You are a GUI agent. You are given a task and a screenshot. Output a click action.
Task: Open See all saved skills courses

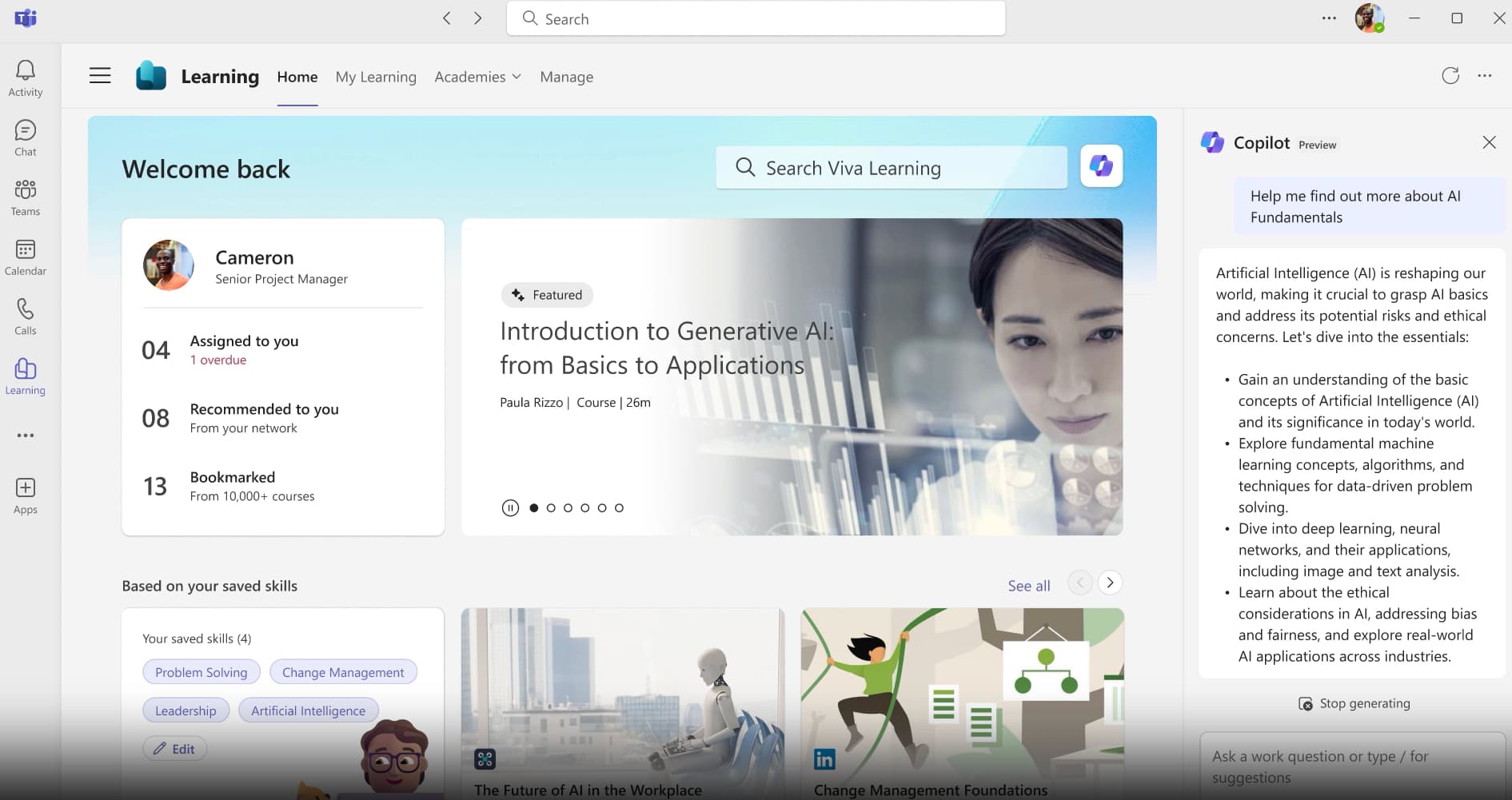click(1028, 586)
